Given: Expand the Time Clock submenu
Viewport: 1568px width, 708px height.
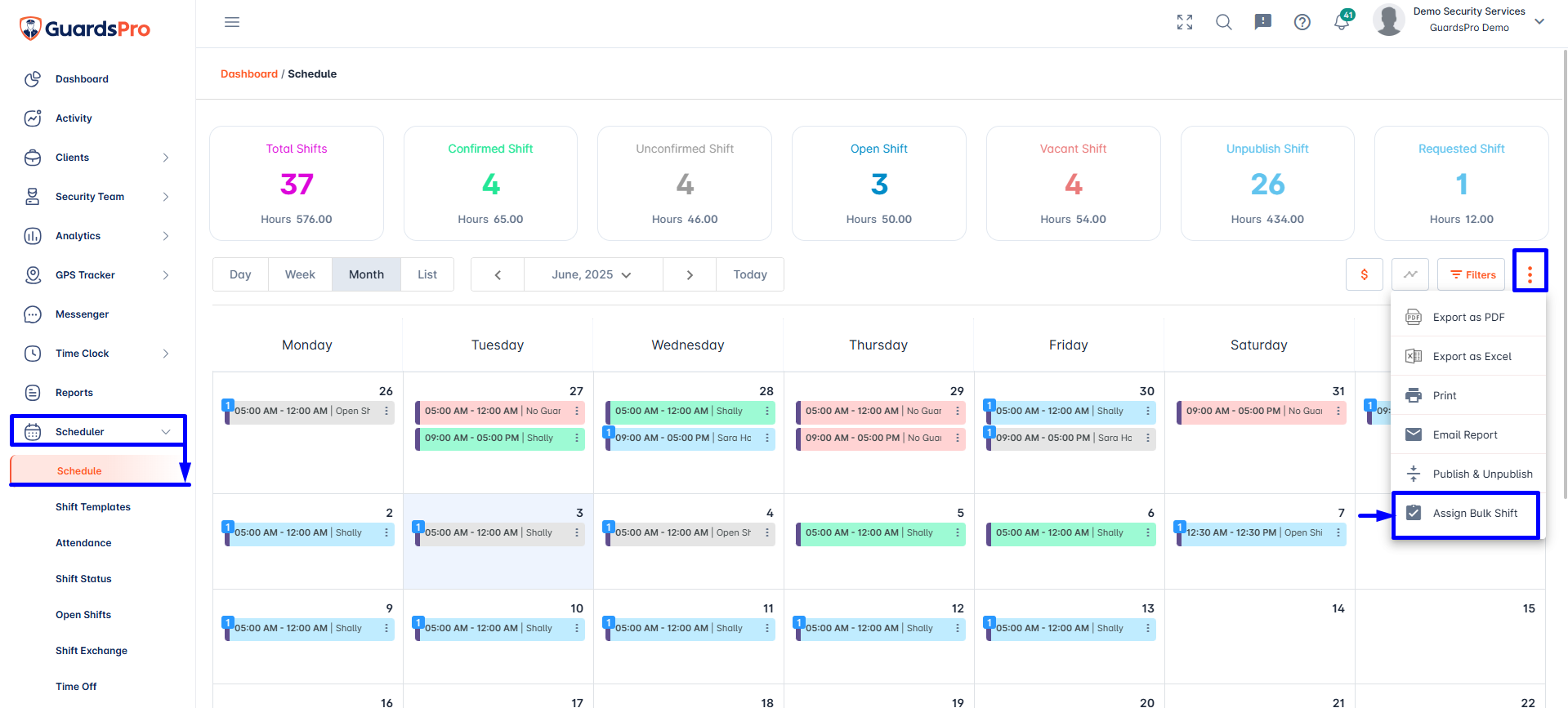Looking at the screenshot, I should pos(166,354).
